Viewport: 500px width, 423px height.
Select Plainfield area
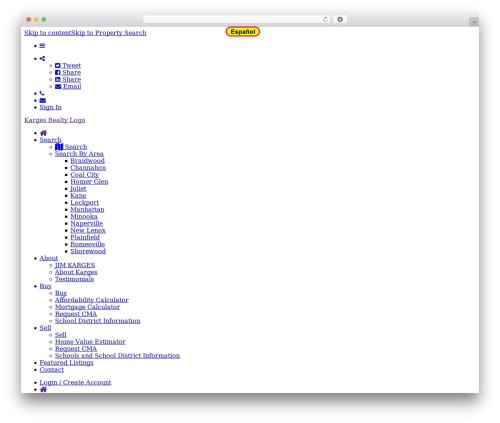85,237
